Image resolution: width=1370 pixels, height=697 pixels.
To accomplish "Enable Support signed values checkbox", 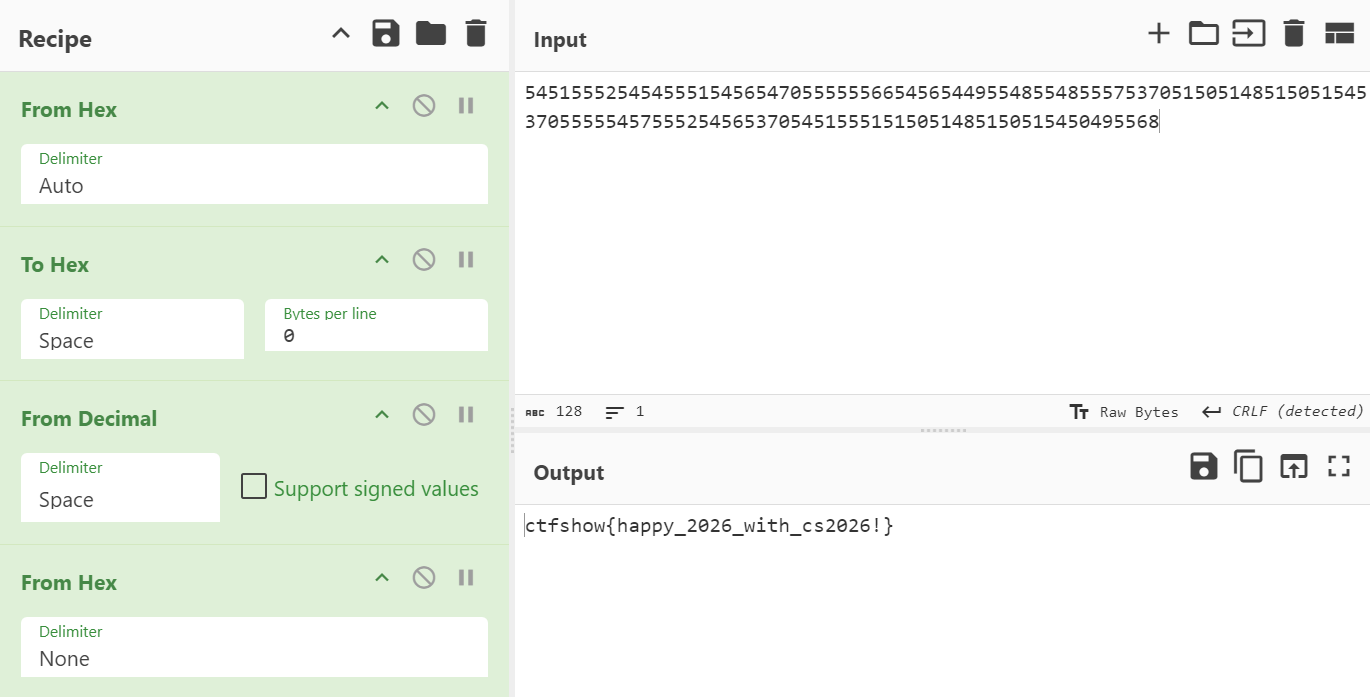I will point(254,488).
